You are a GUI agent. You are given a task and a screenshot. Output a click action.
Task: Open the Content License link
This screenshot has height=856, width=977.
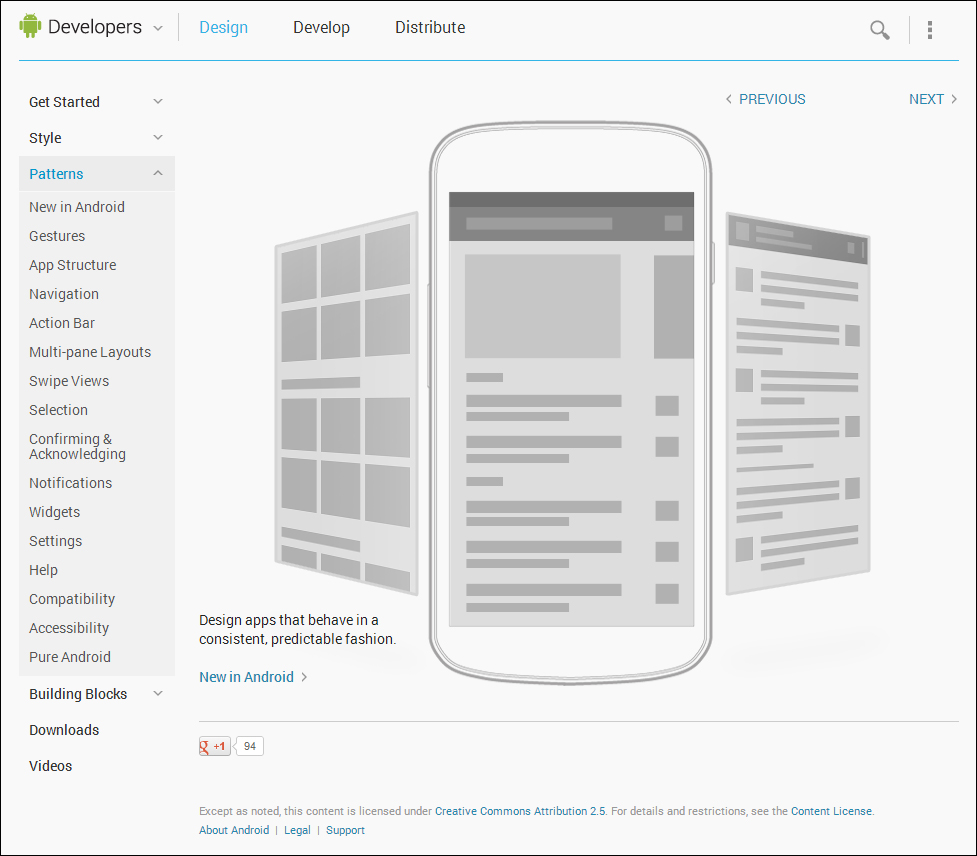point(831,811)
